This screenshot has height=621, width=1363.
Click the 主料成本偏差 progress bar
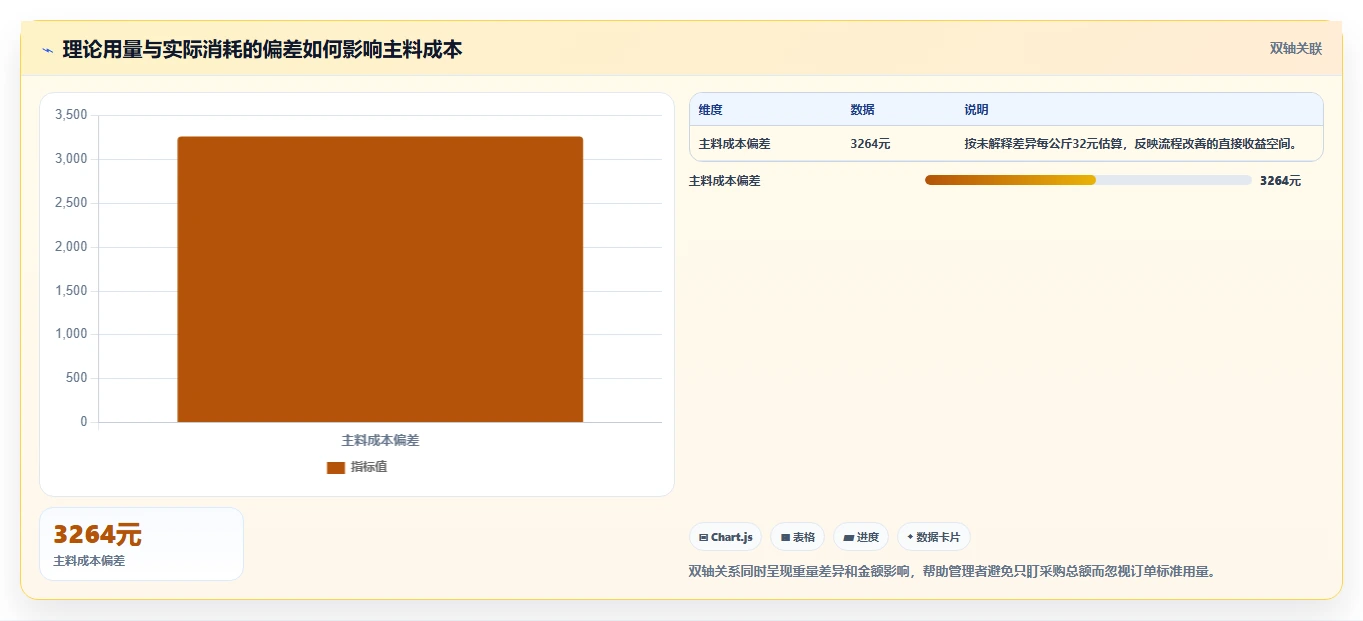(1088, 180)
